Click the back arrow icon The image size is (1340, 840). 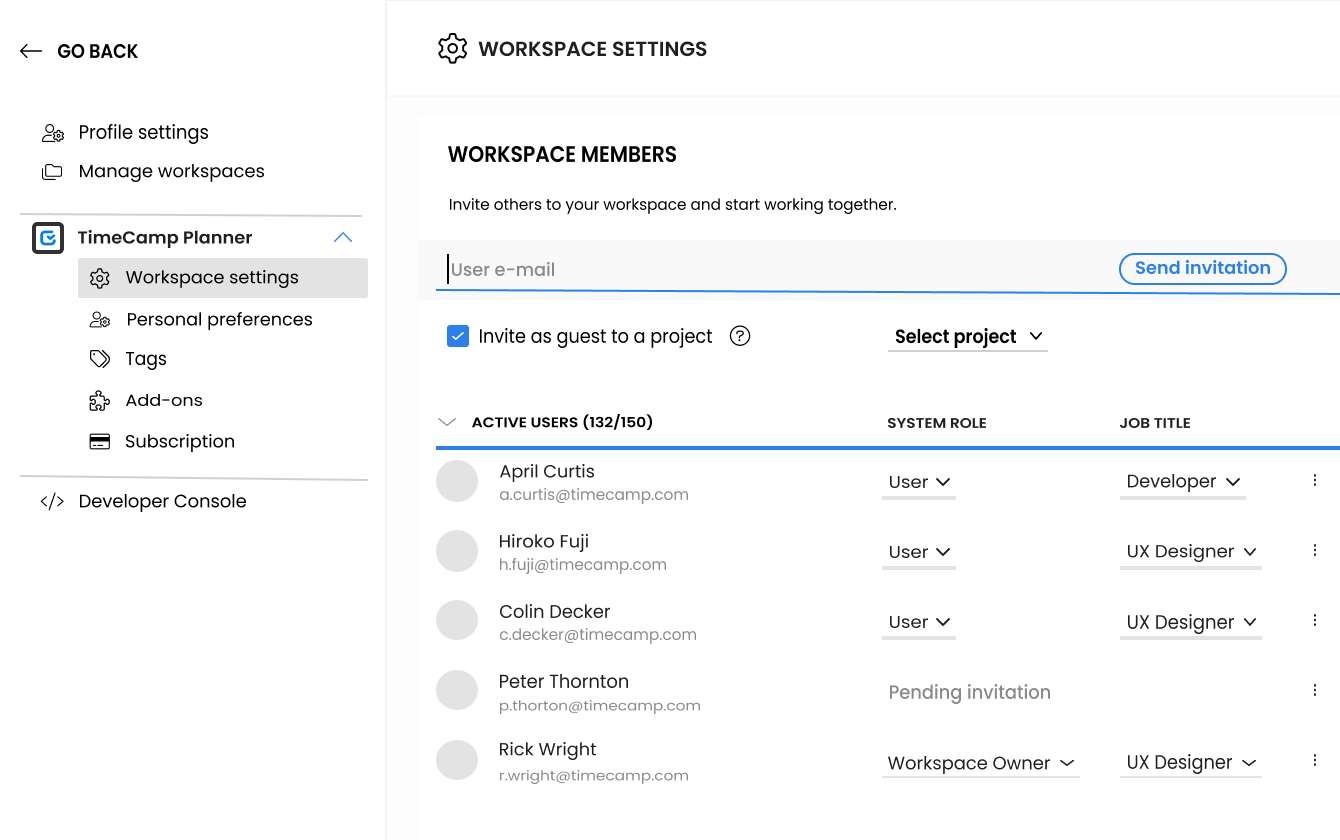(31, 51)
